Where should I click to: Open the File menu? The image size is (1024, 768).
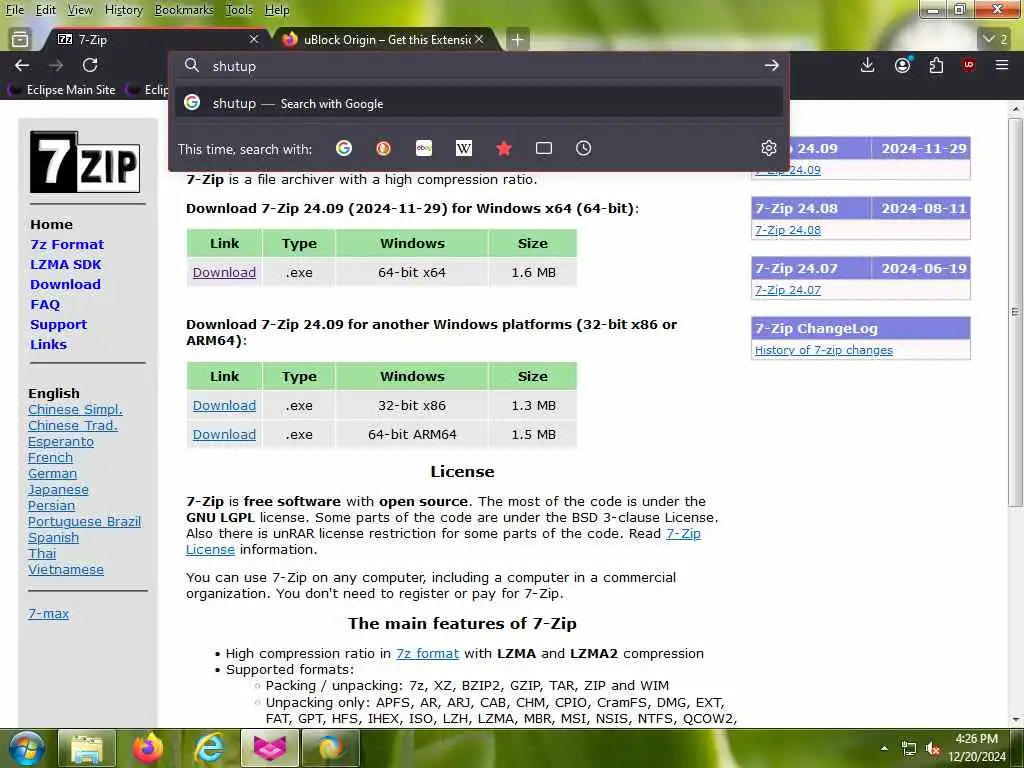pos(14,10)
